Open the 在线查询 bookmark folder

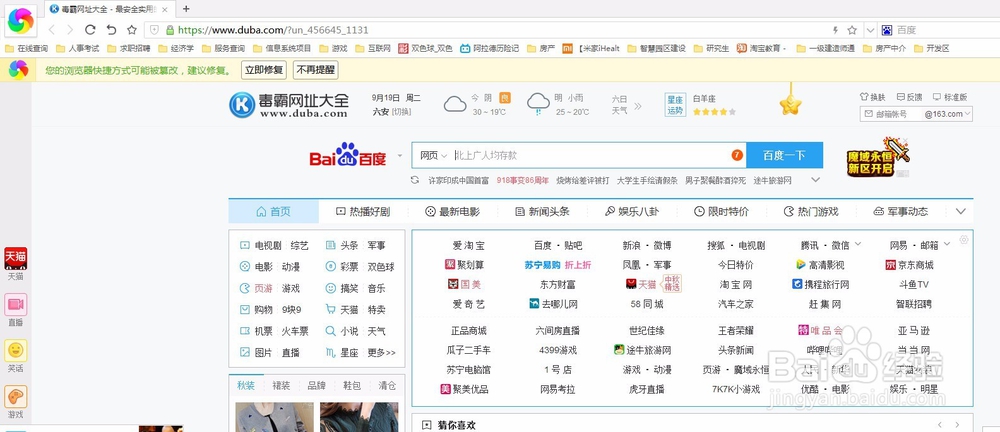click(x=26, y=48)
